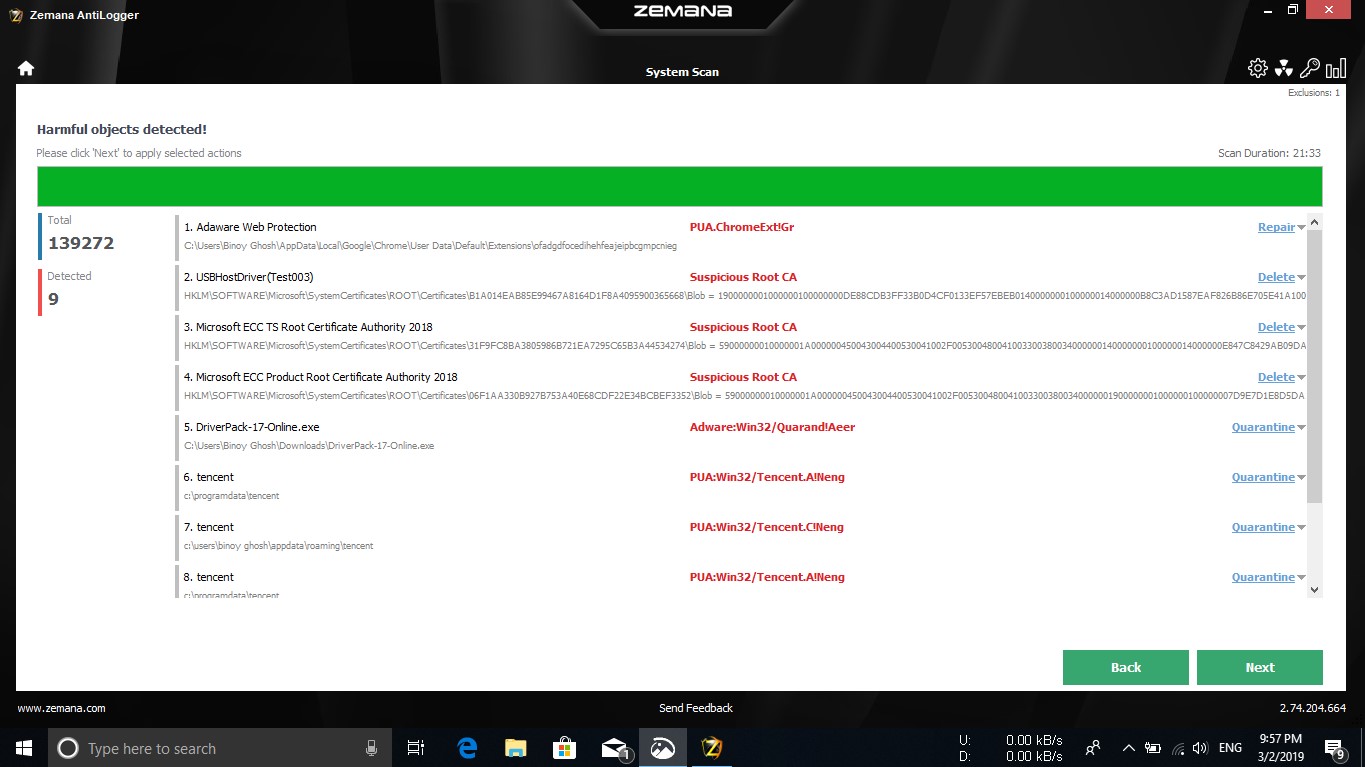
Task: Click the Zemana taskbar icon
Action: (712, 748)
